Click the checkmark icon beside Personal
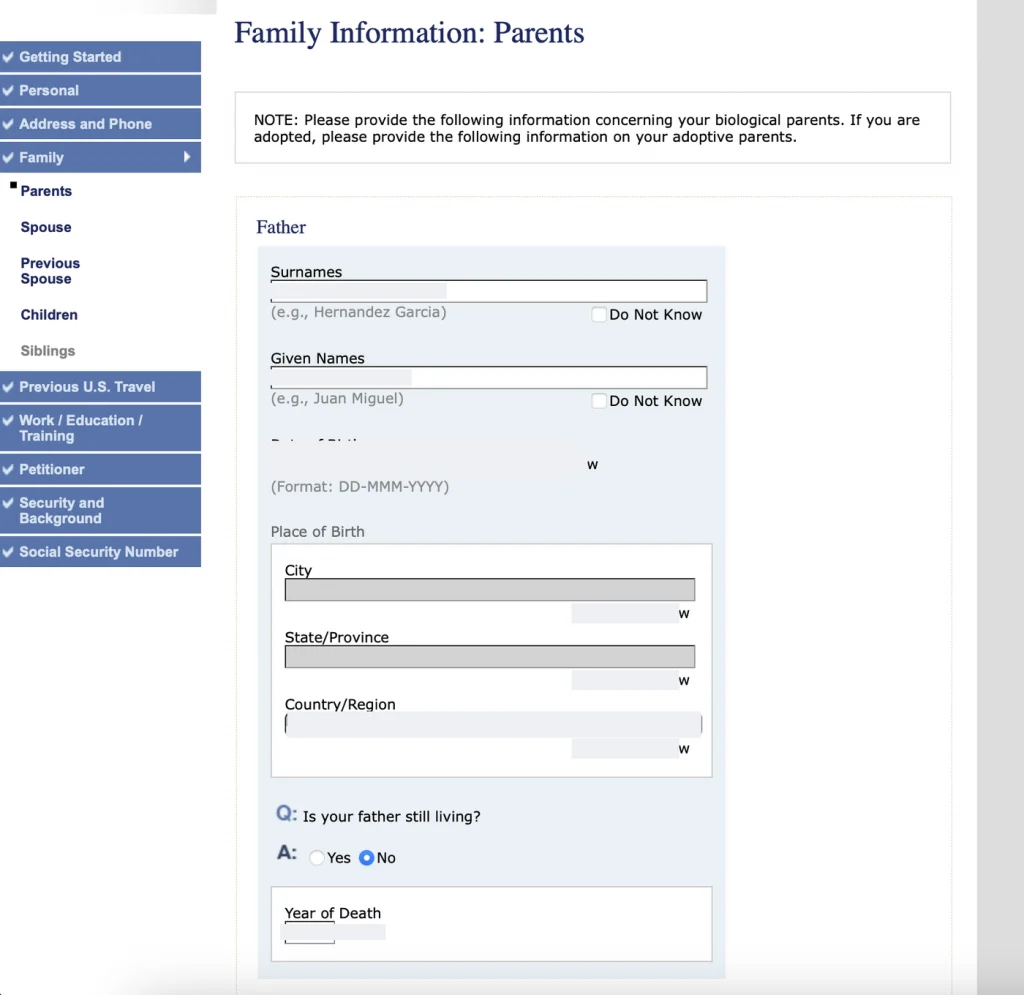This screenshot has height=995, width=1024. click(8, 91)
